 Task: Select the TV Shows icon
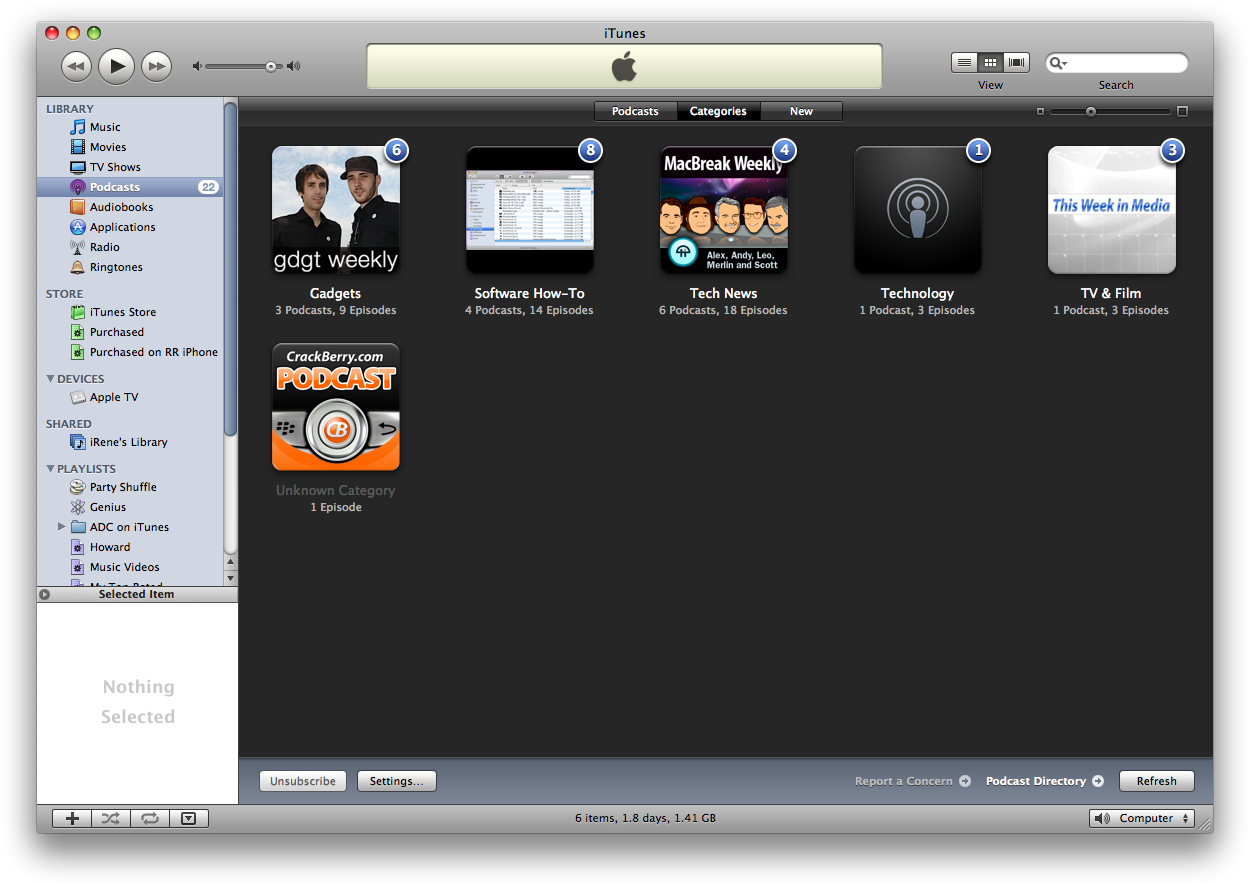(78, 167)
